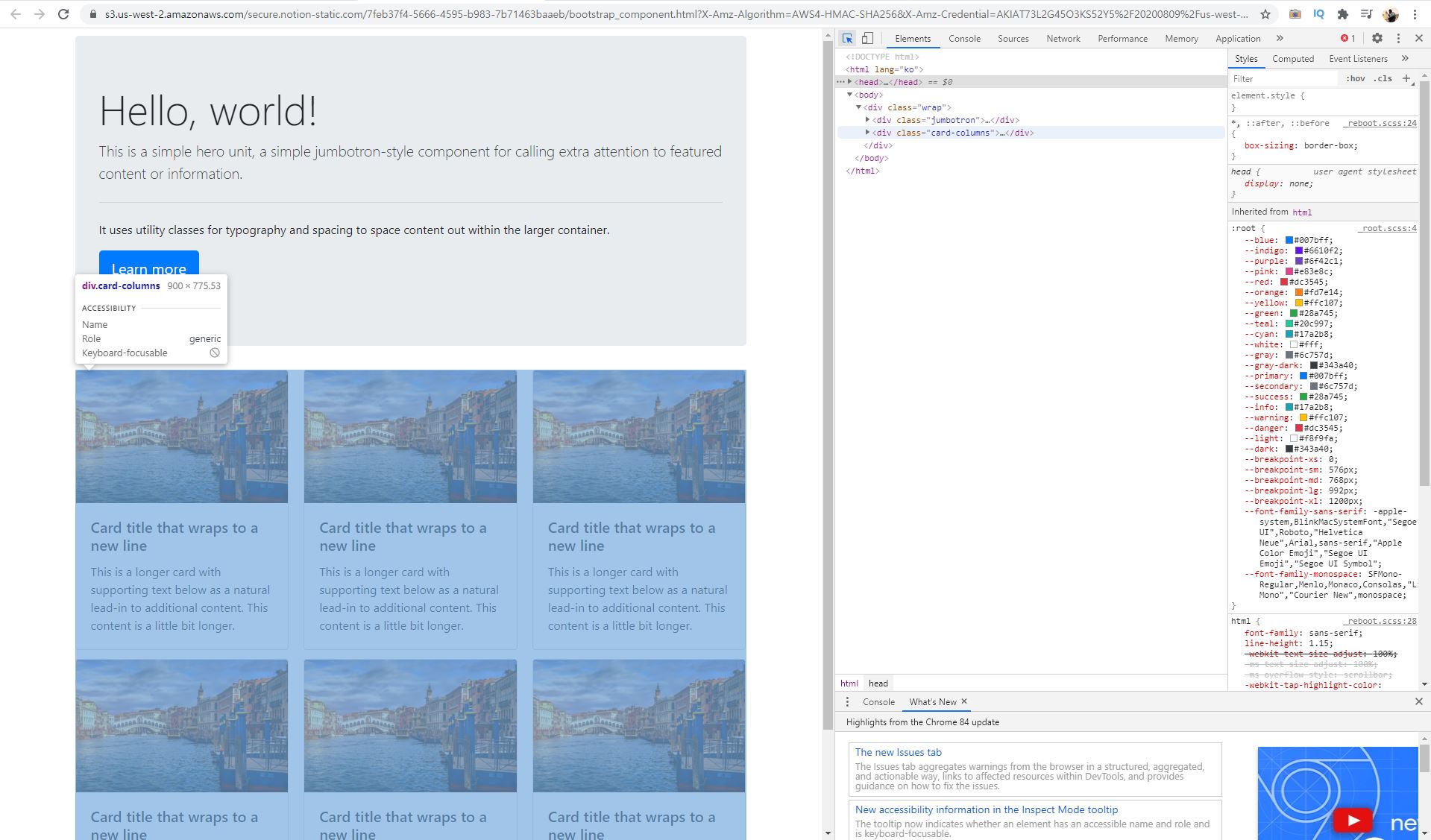Toggle the .cls class editor

[x=1384, y=78]
